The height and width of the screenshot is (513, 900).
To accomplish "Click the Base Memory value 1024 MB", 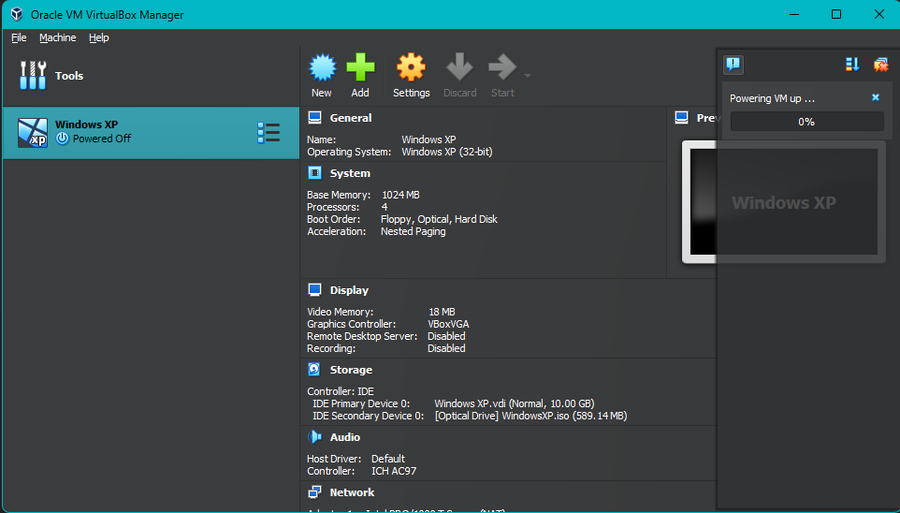I will pyautogui.click(x=401, y=195).
